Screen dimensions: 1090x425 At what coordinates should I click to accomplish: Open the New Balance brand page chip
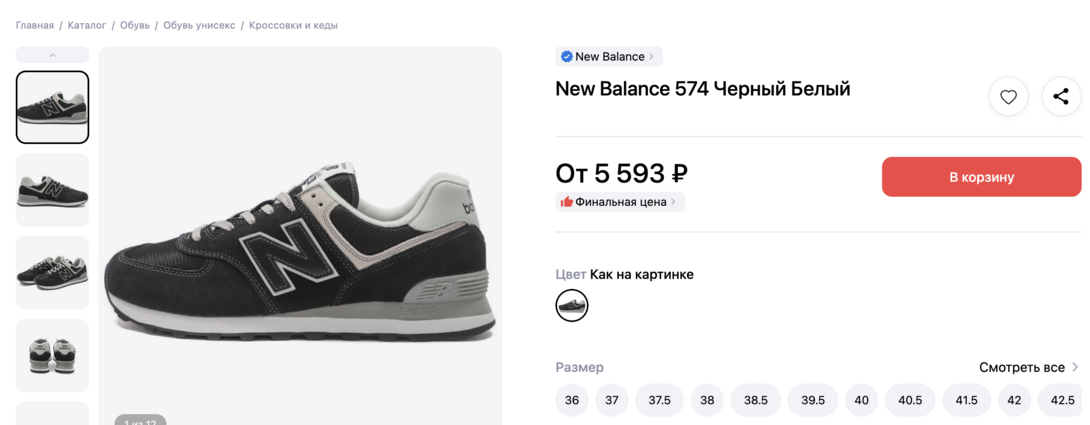[x=610, y=57]
